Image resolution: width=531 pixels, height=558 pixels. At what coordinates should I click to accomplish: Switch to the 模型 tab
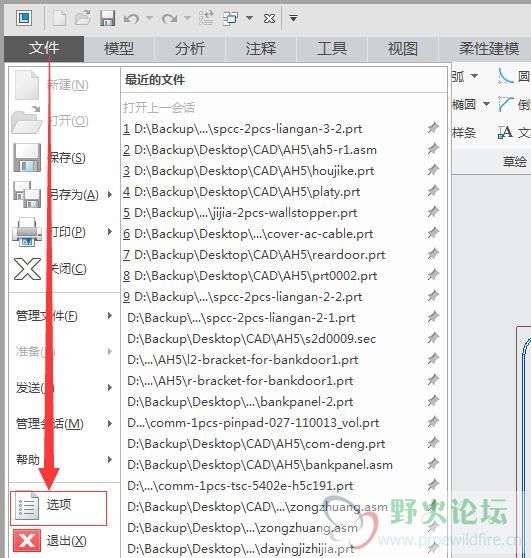click(x=119, y=49)
